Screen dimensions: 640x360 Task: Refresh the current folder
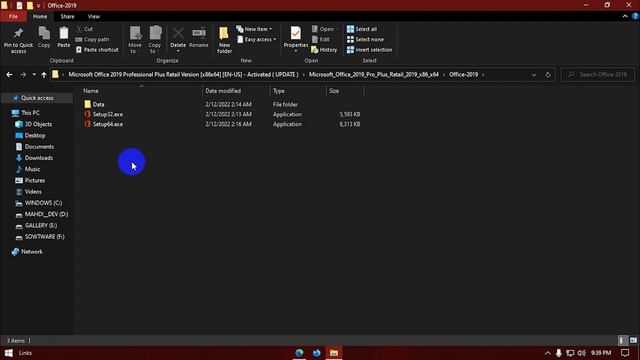[x=548, y=75]
